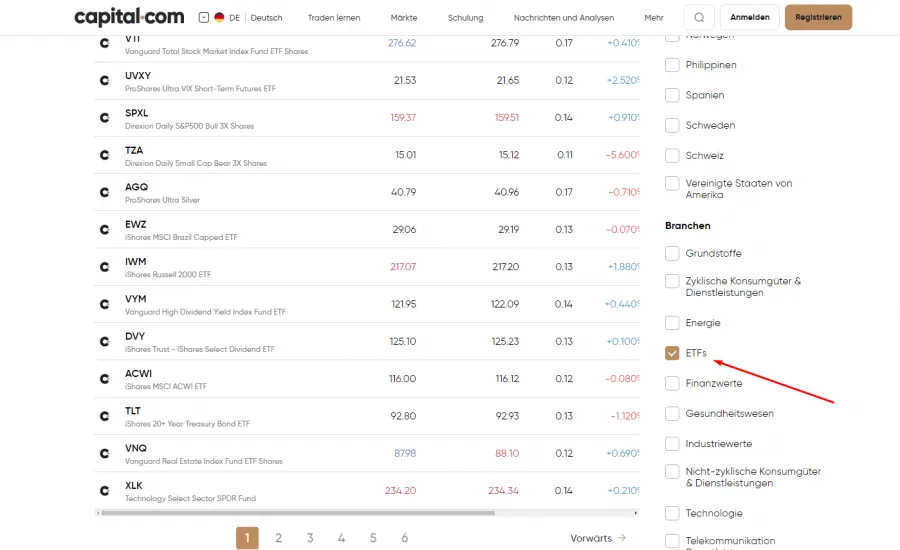Check the Technologie sector filter
Image resolution: width=900 pixels, height=550 pixels.
coord(672,513)
